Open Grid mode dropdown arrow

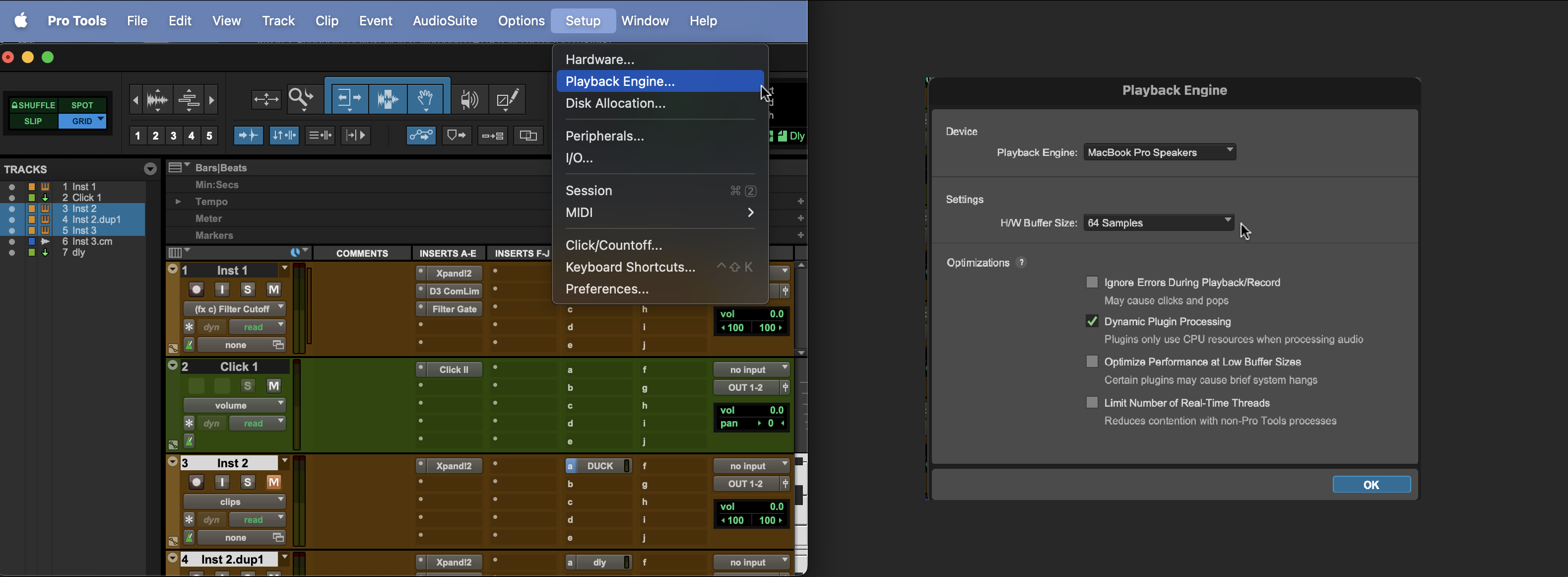pos(101,119)
